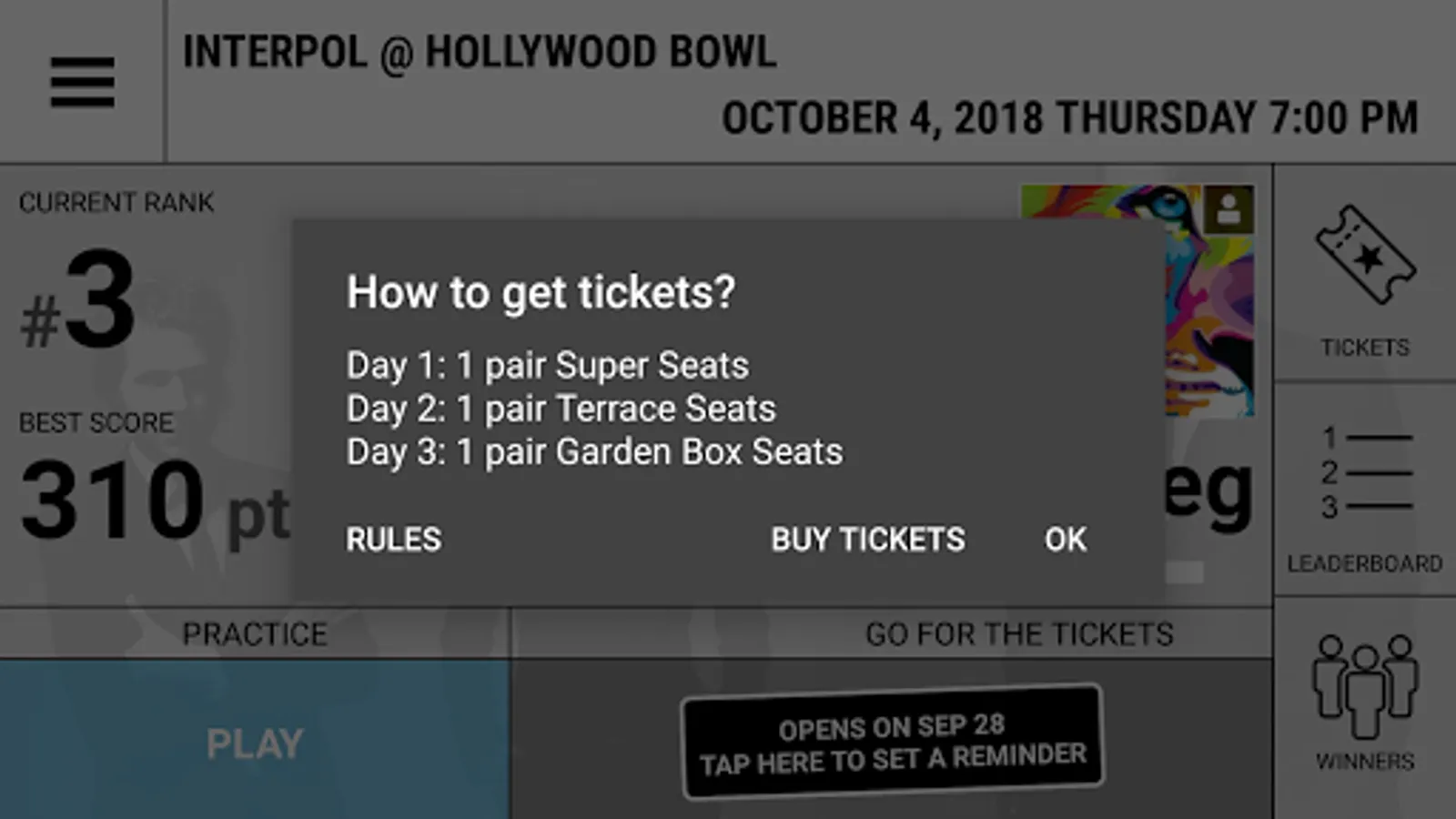Tap the Day 1 Super Seats line
The height and width of the screenshot is (819, 1456).
coord(547,366)
